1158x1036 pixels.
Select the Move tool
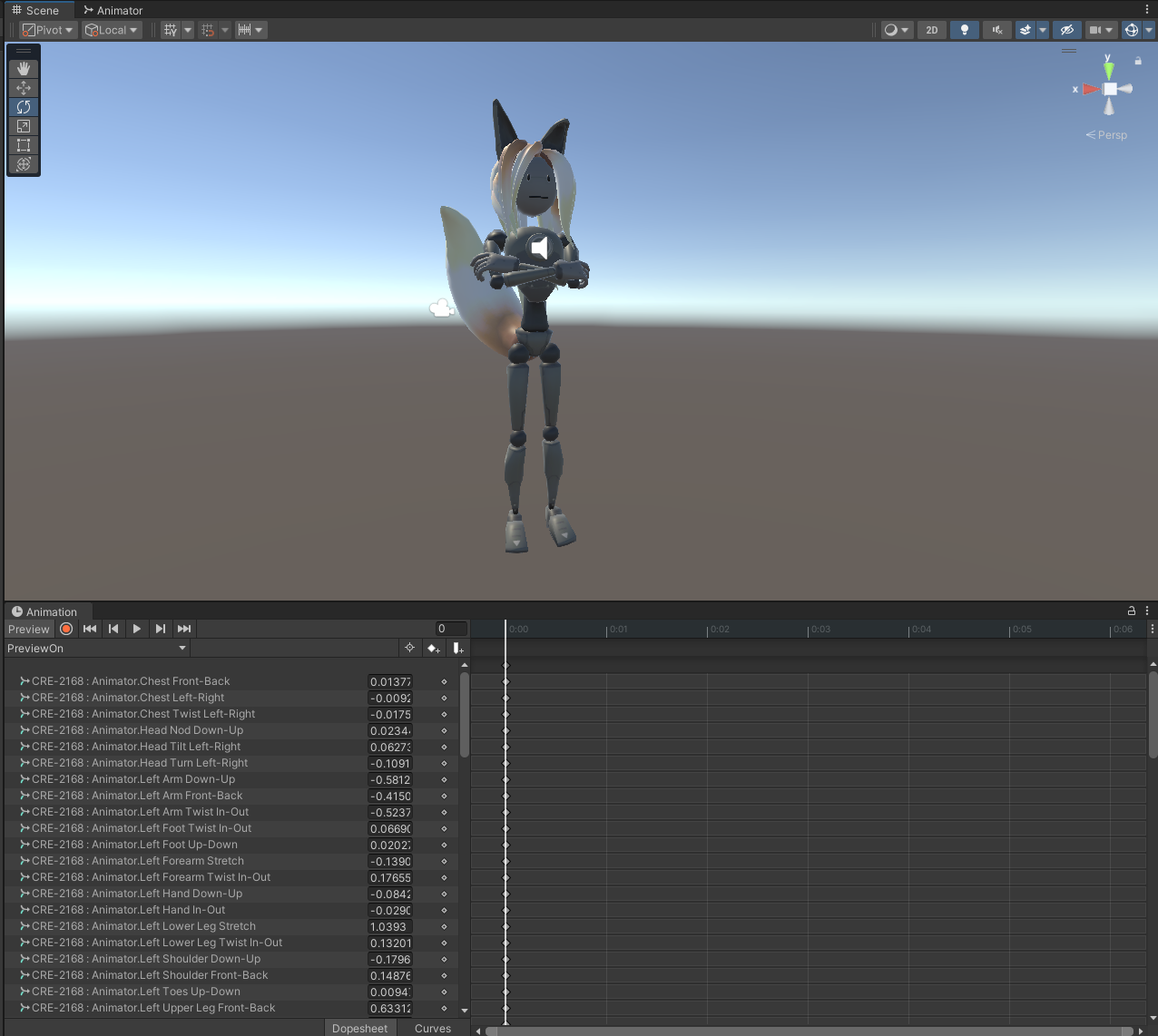[24, 88]
